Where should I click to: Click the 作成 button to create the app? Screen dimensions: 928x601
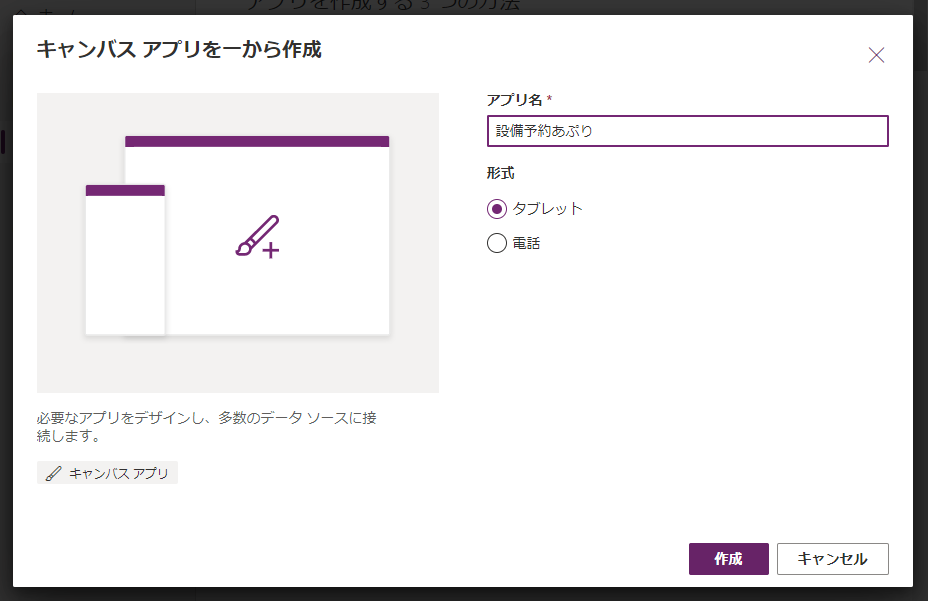(x=728, y=559)
